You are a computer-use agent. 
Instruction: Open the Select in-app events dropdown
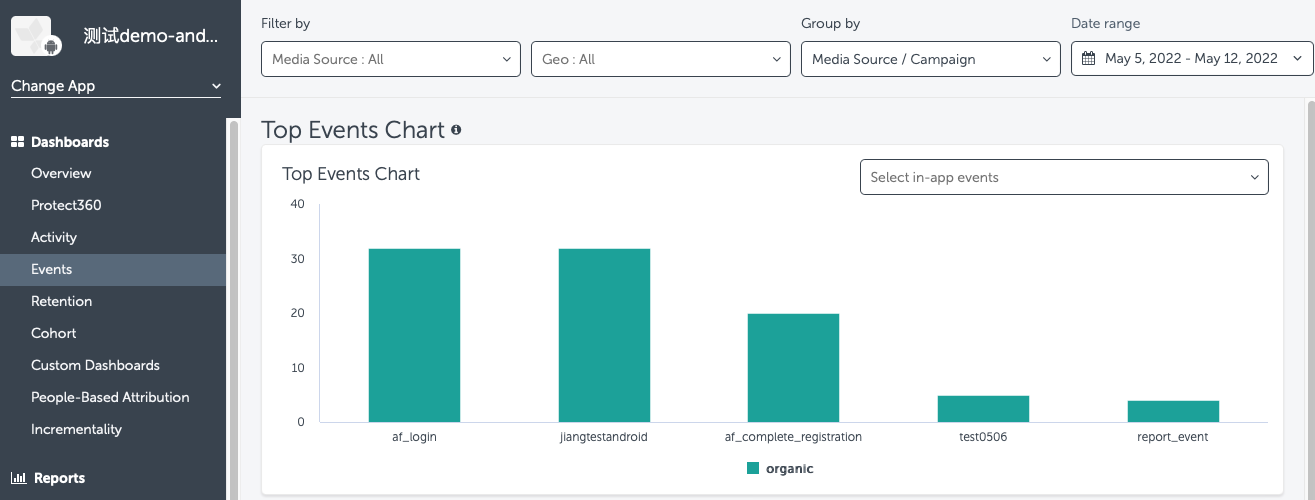(x=1064, y=177)
